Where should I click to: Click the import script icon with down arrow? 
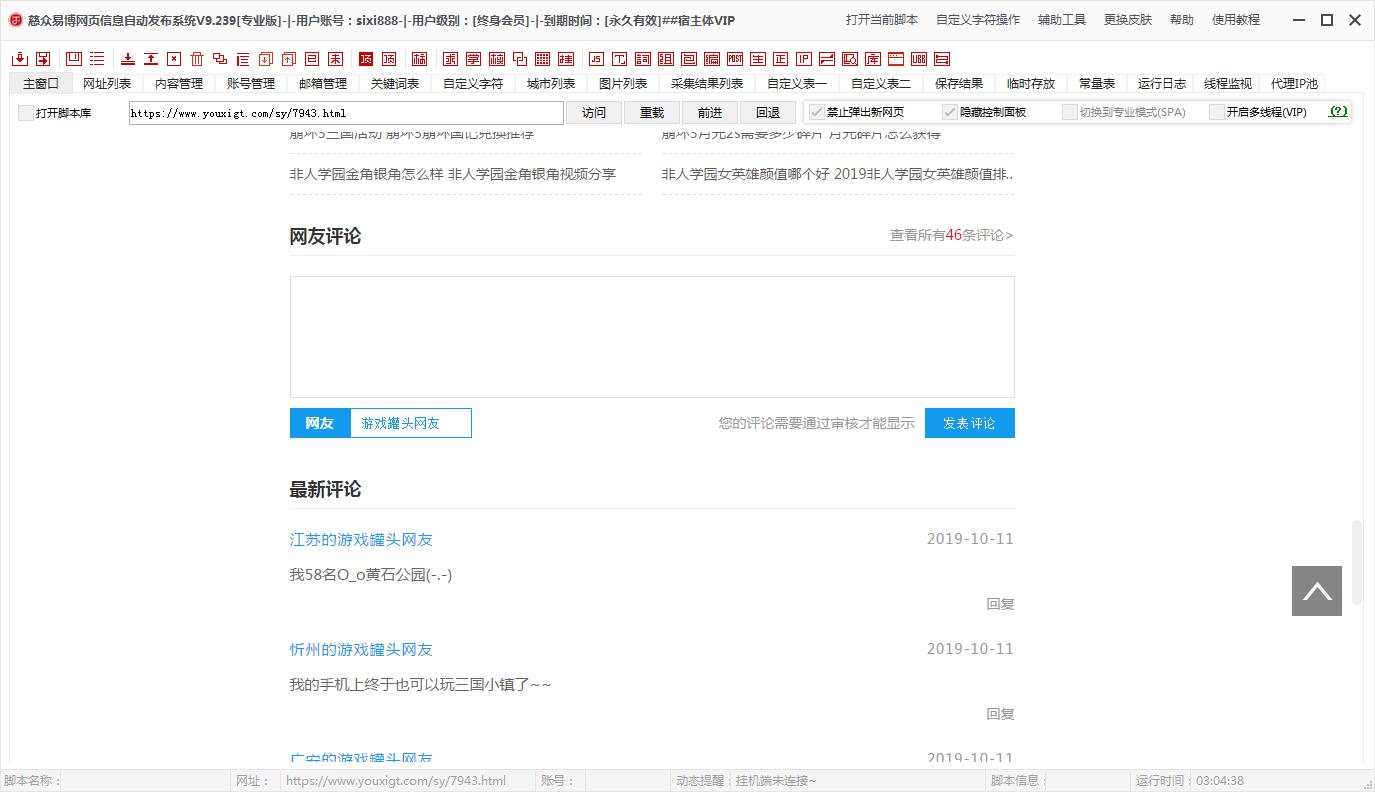click(19, 59)
